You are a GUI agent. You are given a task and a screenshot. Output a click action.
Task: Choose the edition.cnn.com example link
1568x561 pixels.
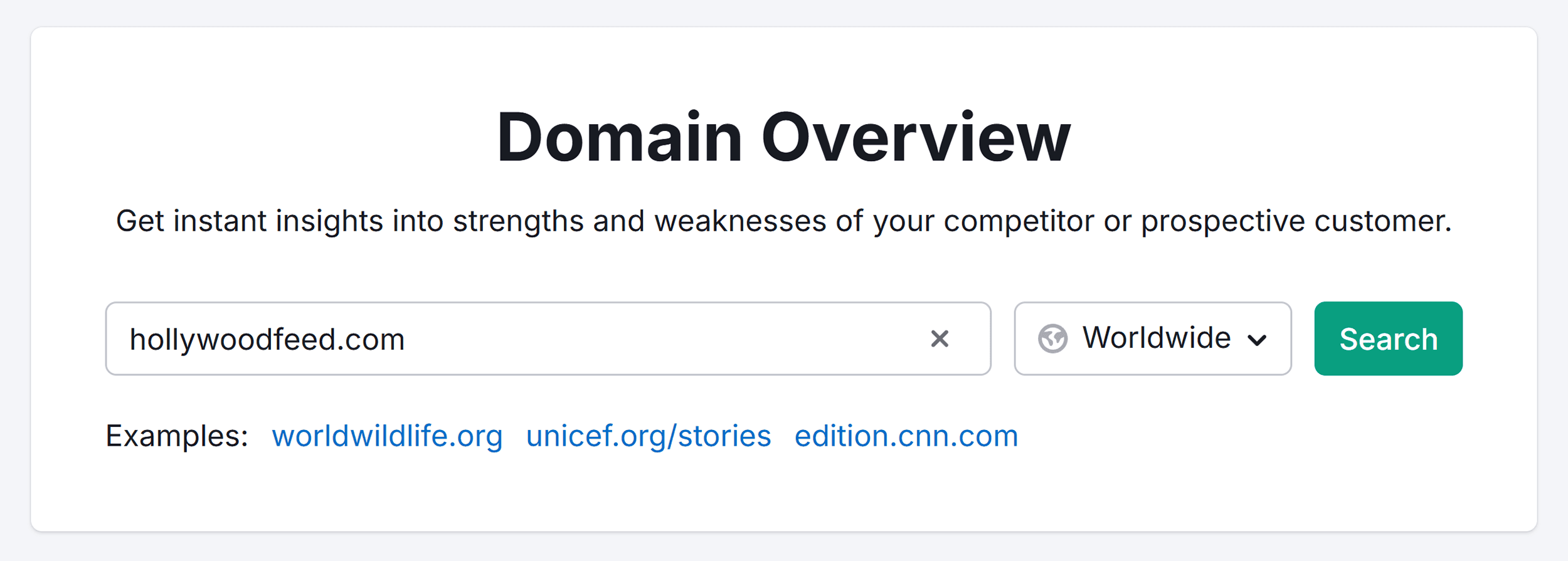[x=906, y=436]
